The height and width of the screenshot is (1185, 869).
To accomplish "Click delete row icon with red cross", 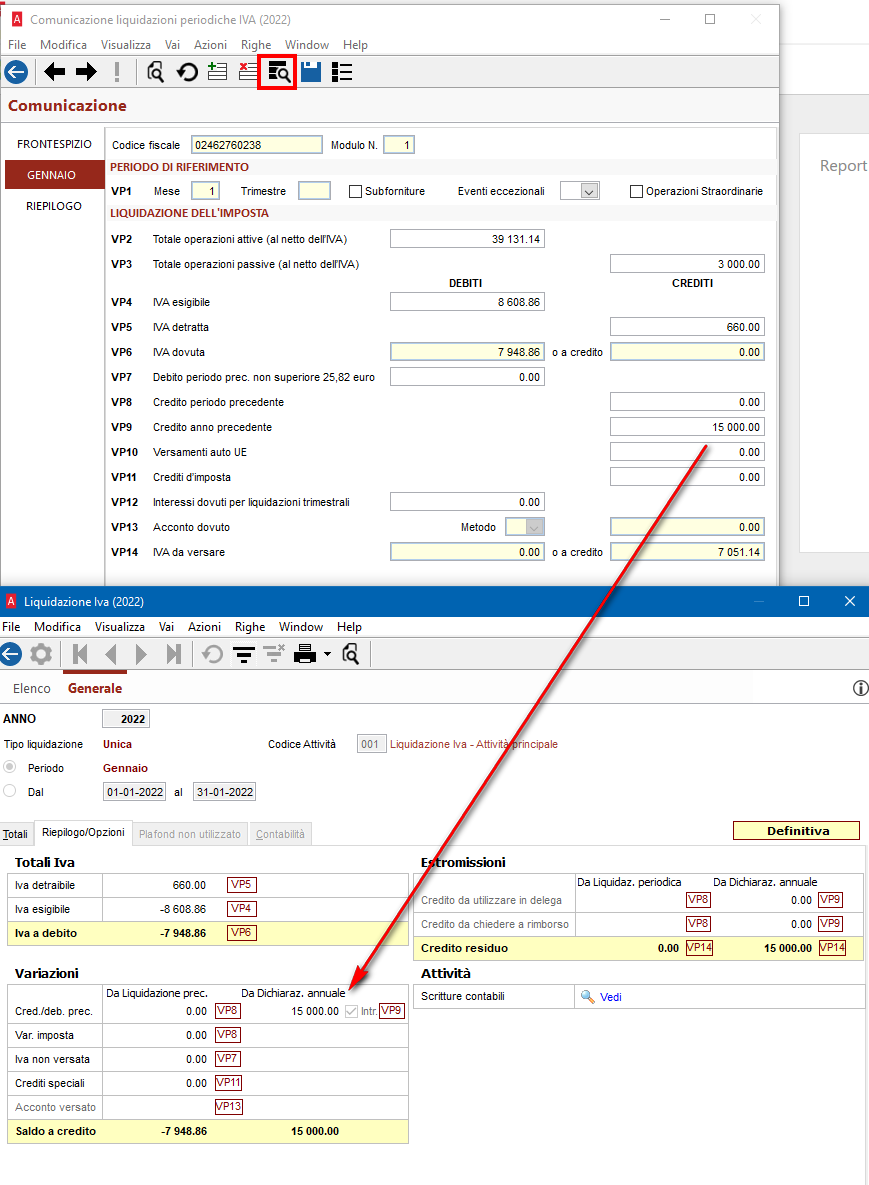I will tap(248, 72).
